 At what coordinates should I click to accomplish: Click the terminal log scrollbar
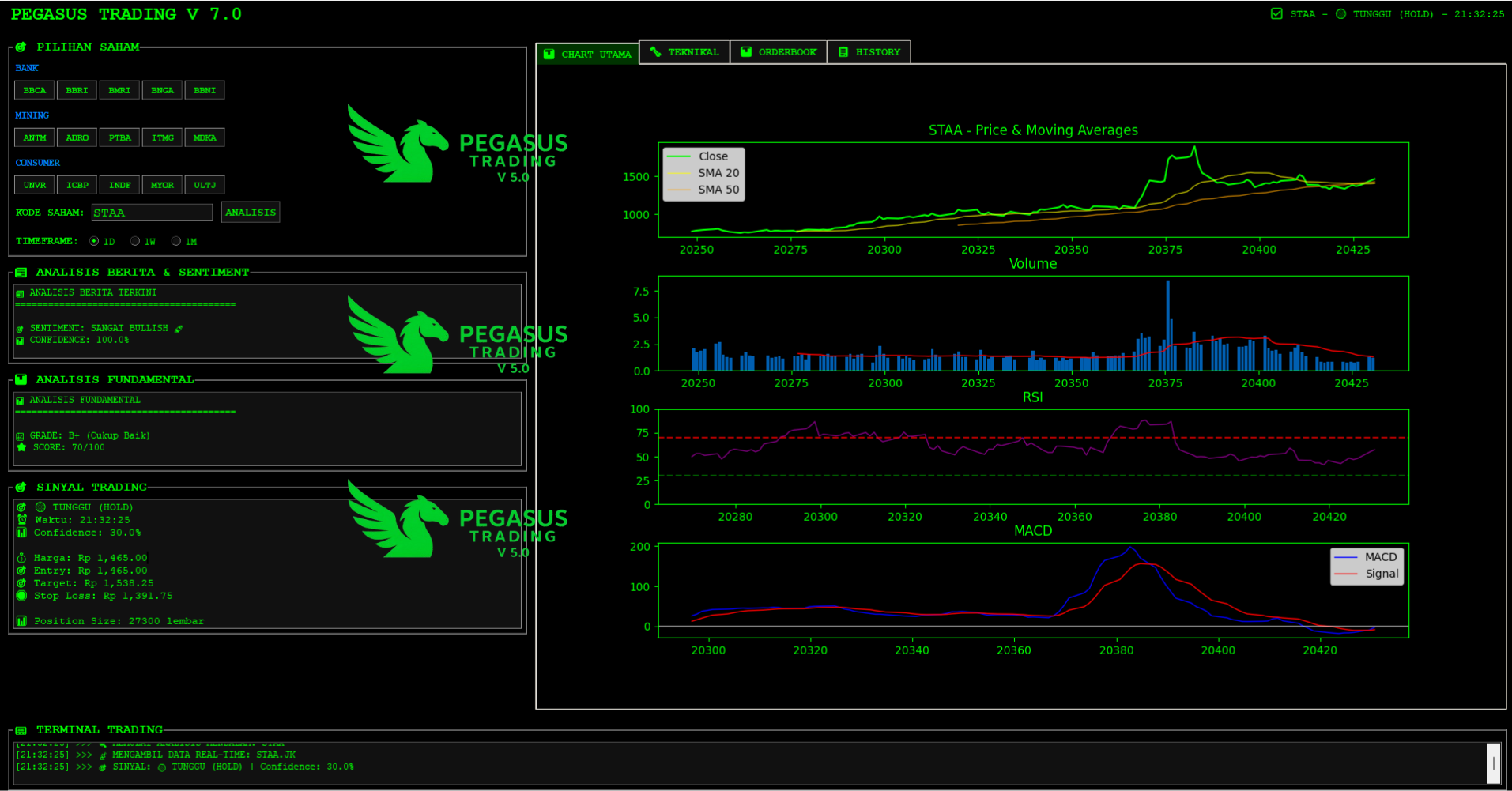[x=1493, y=763]
